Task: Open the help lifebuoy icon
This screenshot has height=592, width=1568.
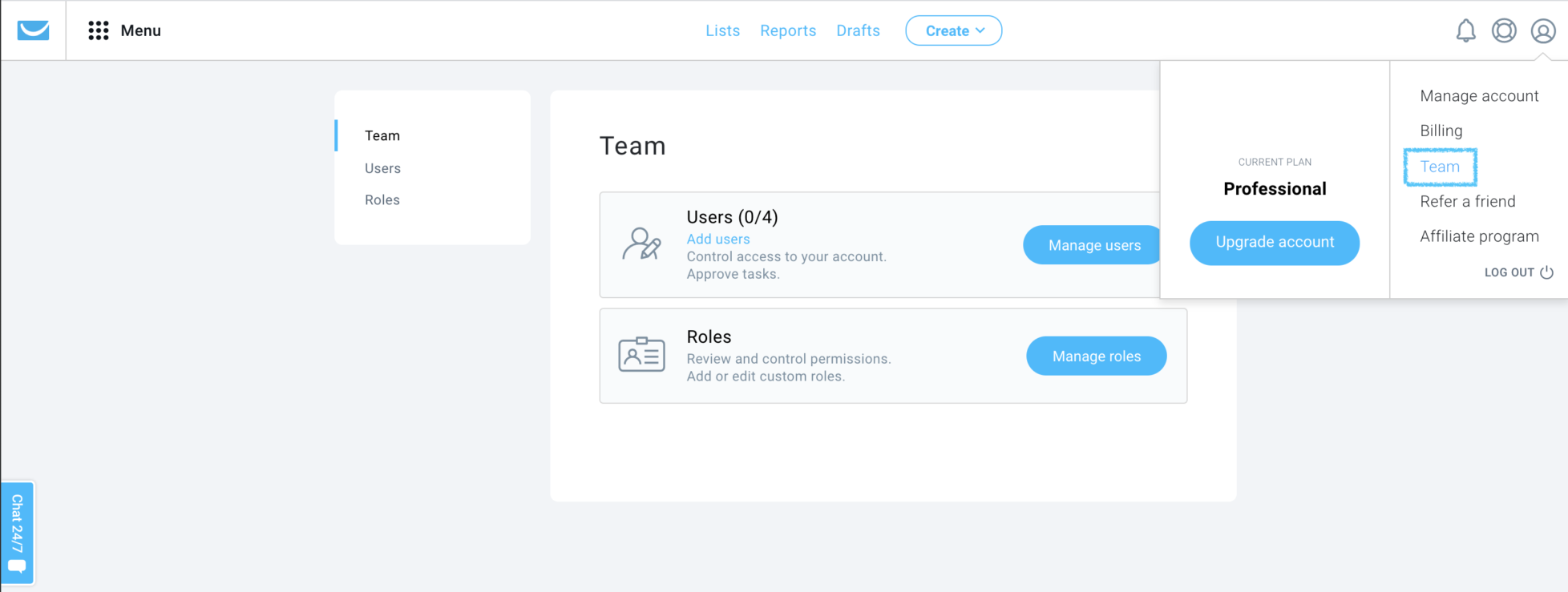Action: tap(1504, 30)
